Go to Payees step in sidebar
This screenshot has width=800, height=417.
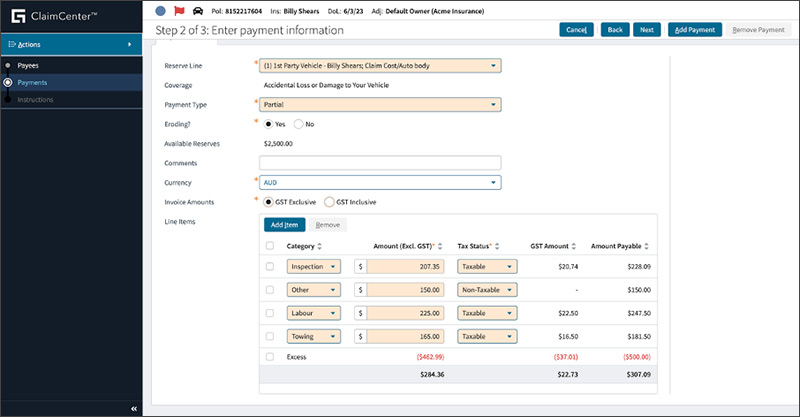point(28,65)
